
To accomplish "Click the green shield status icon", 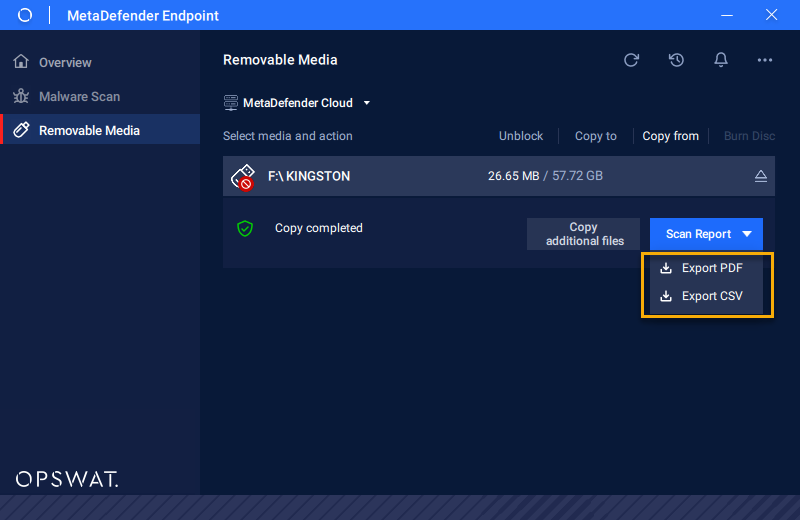I will coord(245,228).
